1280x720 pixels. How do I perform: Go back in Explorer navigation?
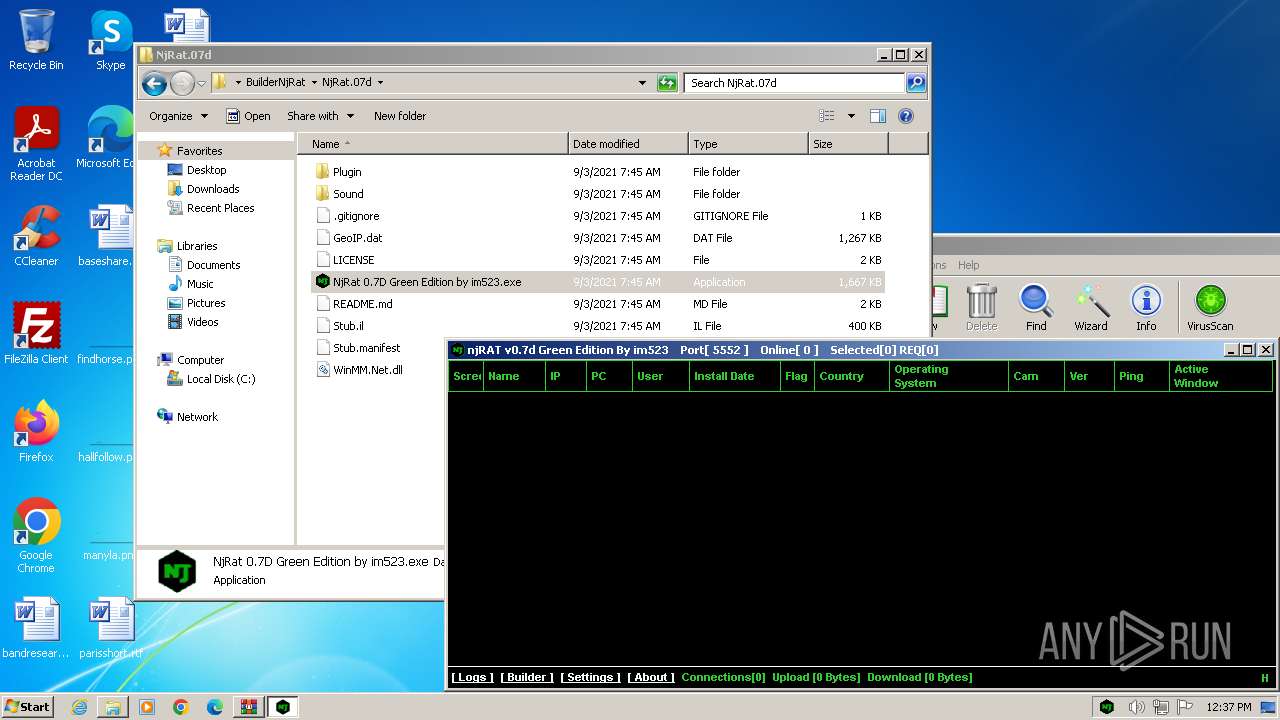(154, 83)
